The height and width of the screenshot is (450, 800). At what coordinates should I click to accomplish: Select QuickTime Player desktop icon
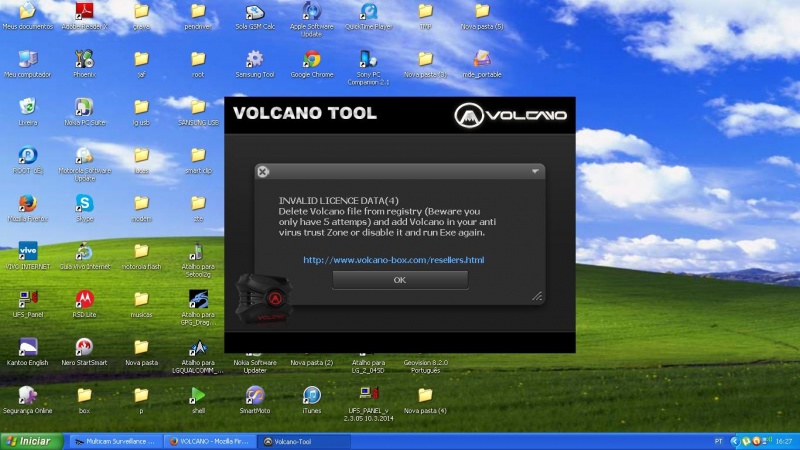368,16
